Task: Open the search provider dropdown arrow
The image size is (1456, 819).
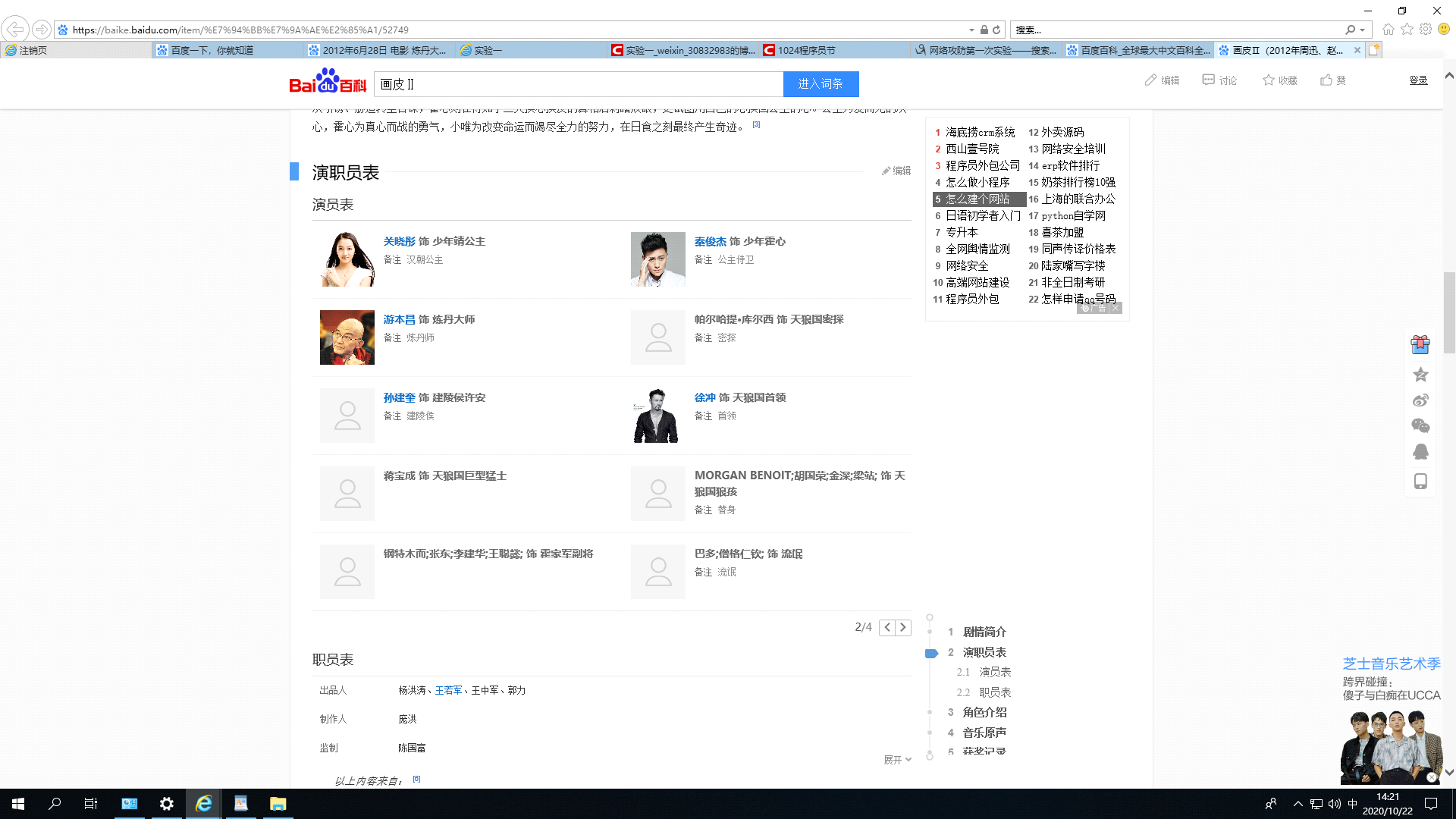Action: tap(1363, 30)
